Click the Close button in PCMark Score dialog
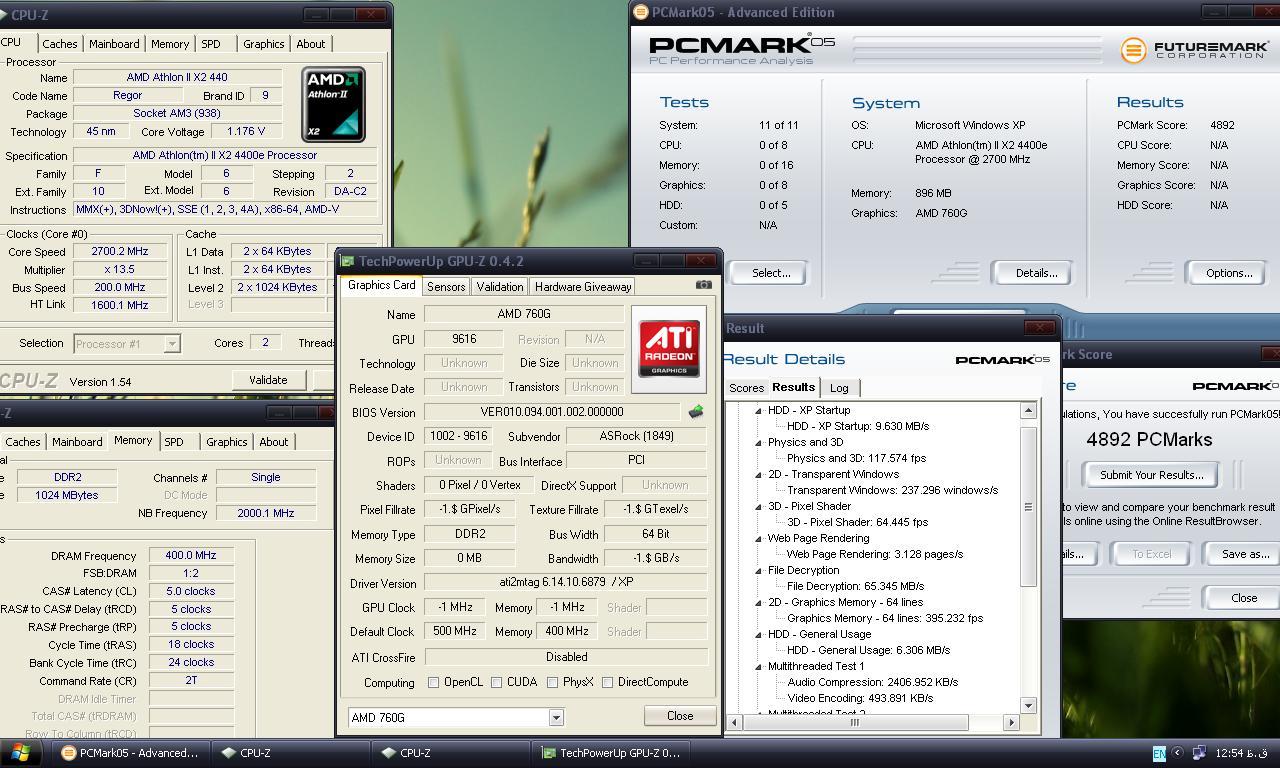The image size is (1280, 768). 1244,598
